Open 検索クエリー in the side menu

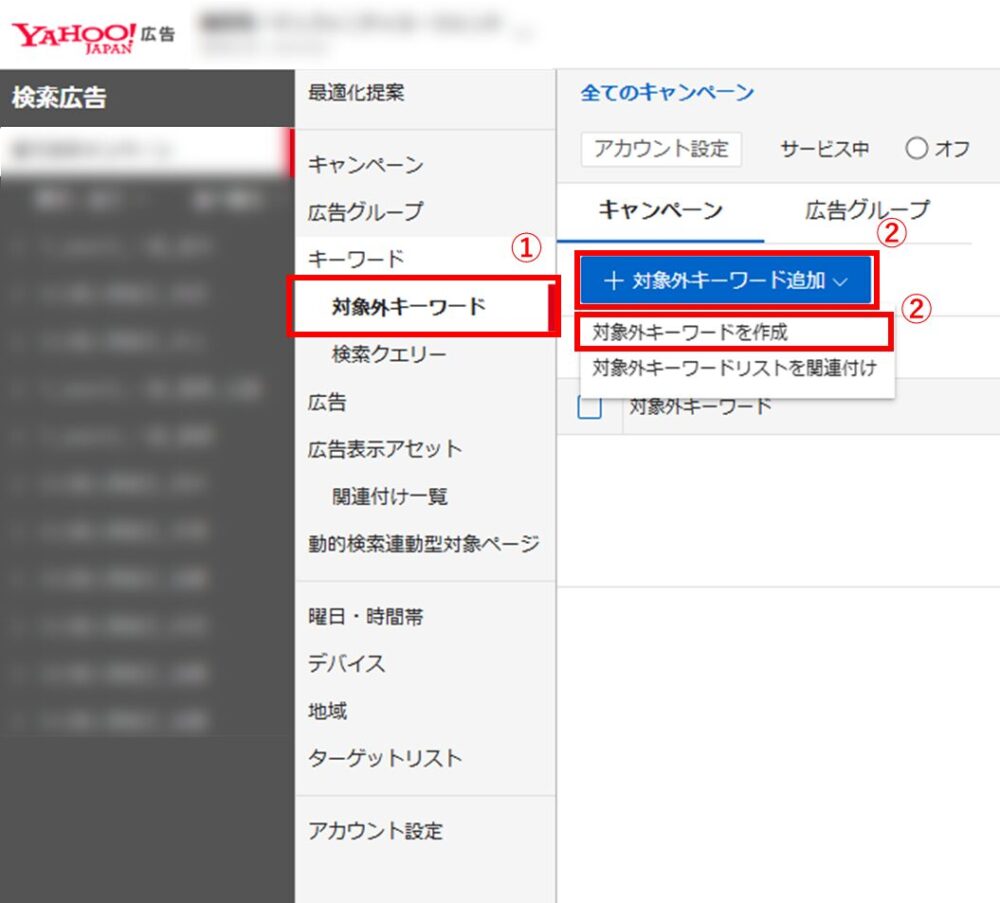pos(389,355)
